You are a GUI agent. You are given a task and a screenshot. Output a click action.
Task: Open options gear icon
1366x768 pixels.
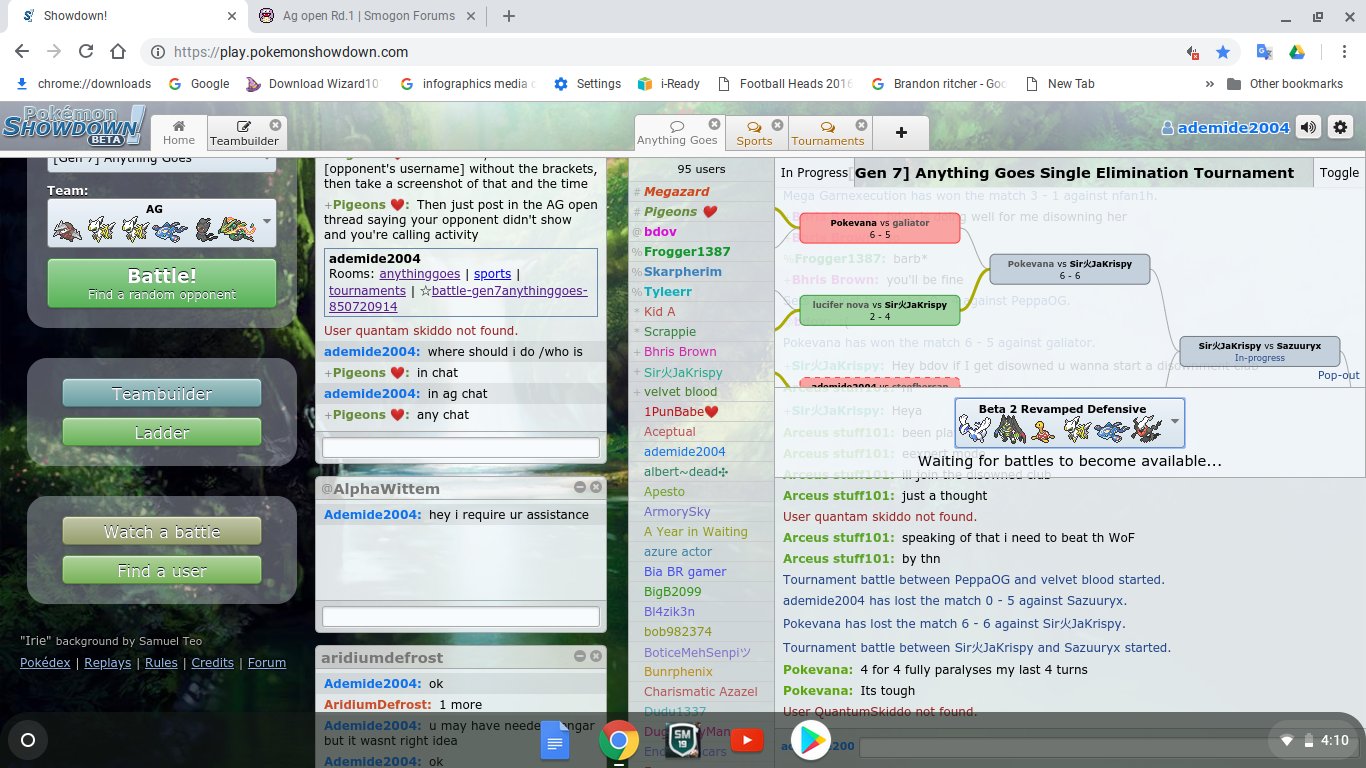pyautogui.click(x=1340, y=127)
